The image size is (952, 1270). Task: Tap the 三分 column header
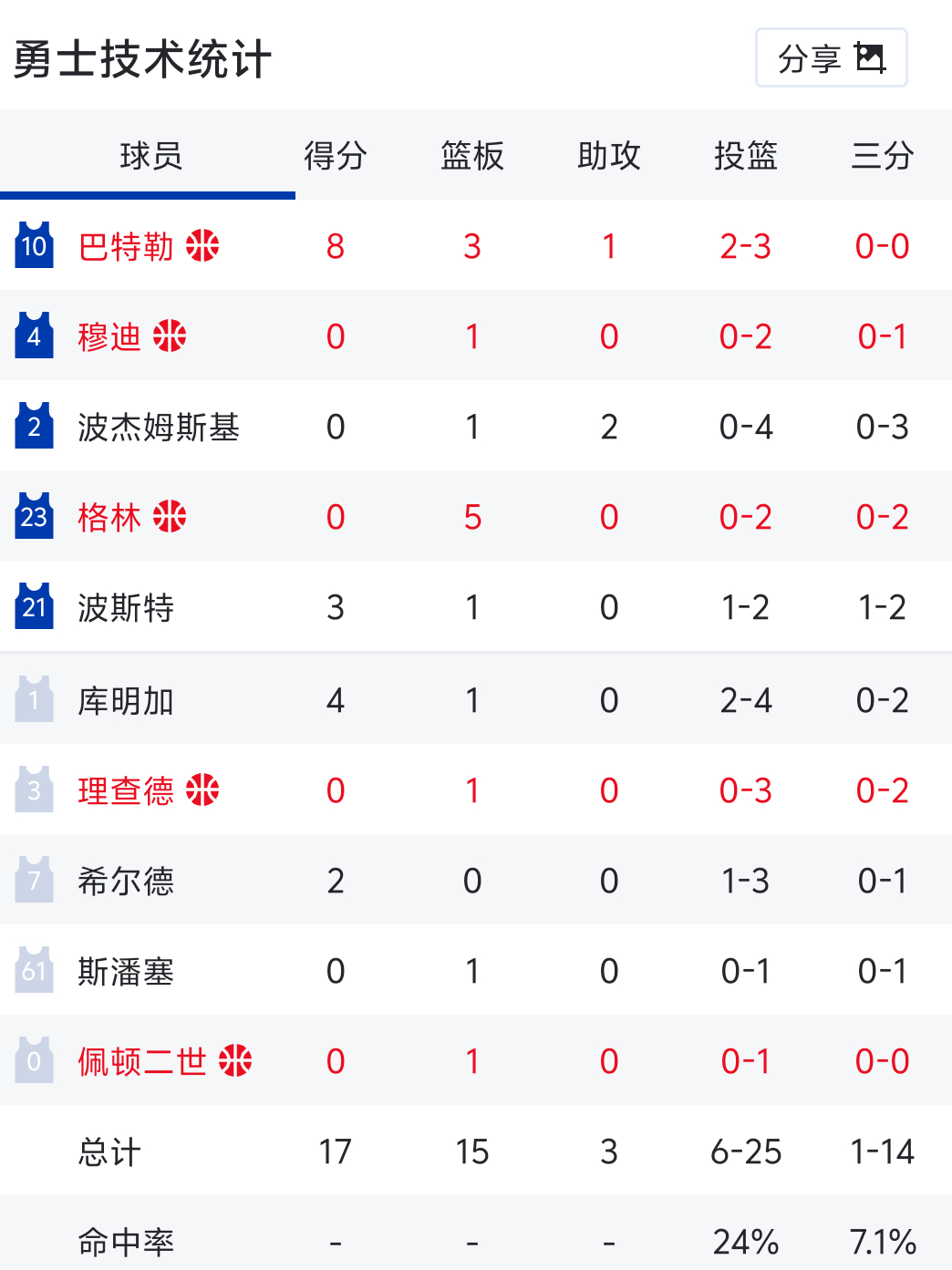[883, 155]
